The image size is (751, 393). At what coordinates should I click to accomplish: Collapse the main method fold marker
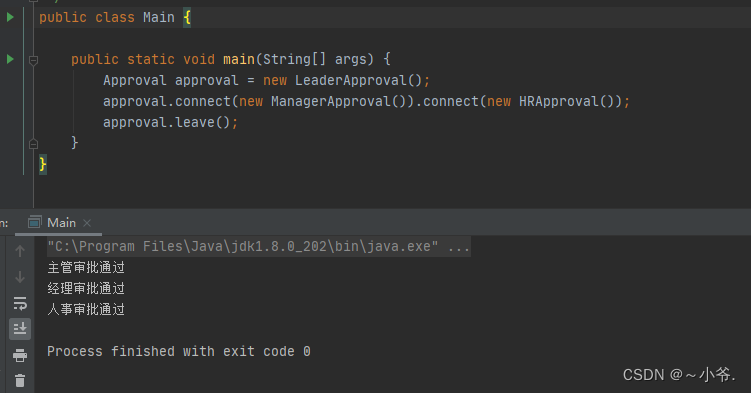click(x=34, y=60)
